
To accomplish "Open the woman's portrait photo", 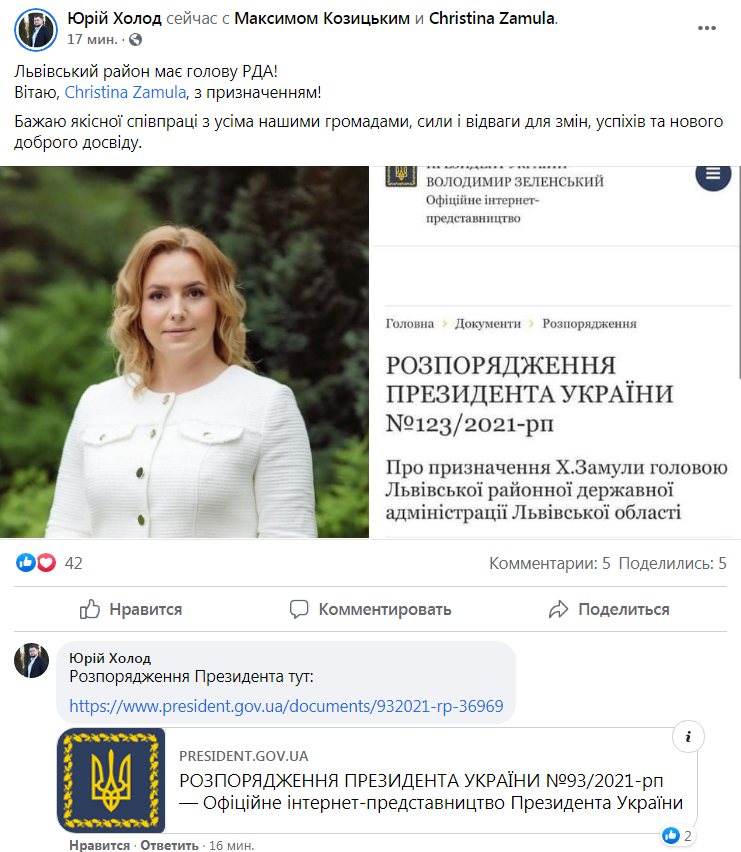I will (x=184, y=352).
